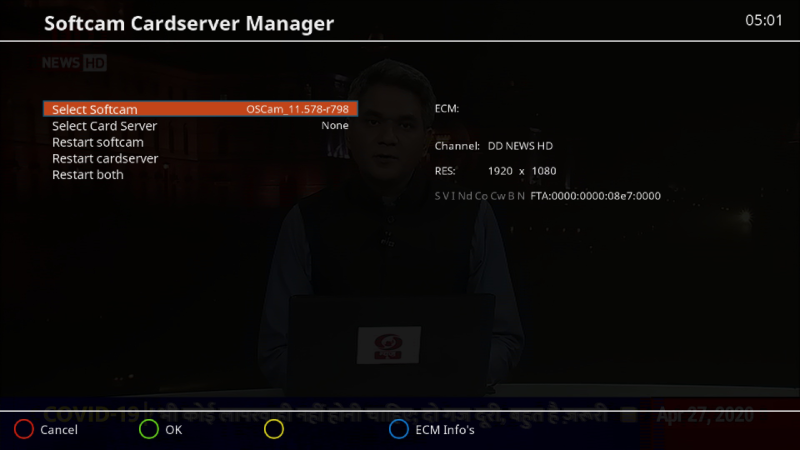Image resolution: width=800 pixels, height=450 pixels.
Task: Click the blue ECM Info's circle icon
Action: coord(398,429)
